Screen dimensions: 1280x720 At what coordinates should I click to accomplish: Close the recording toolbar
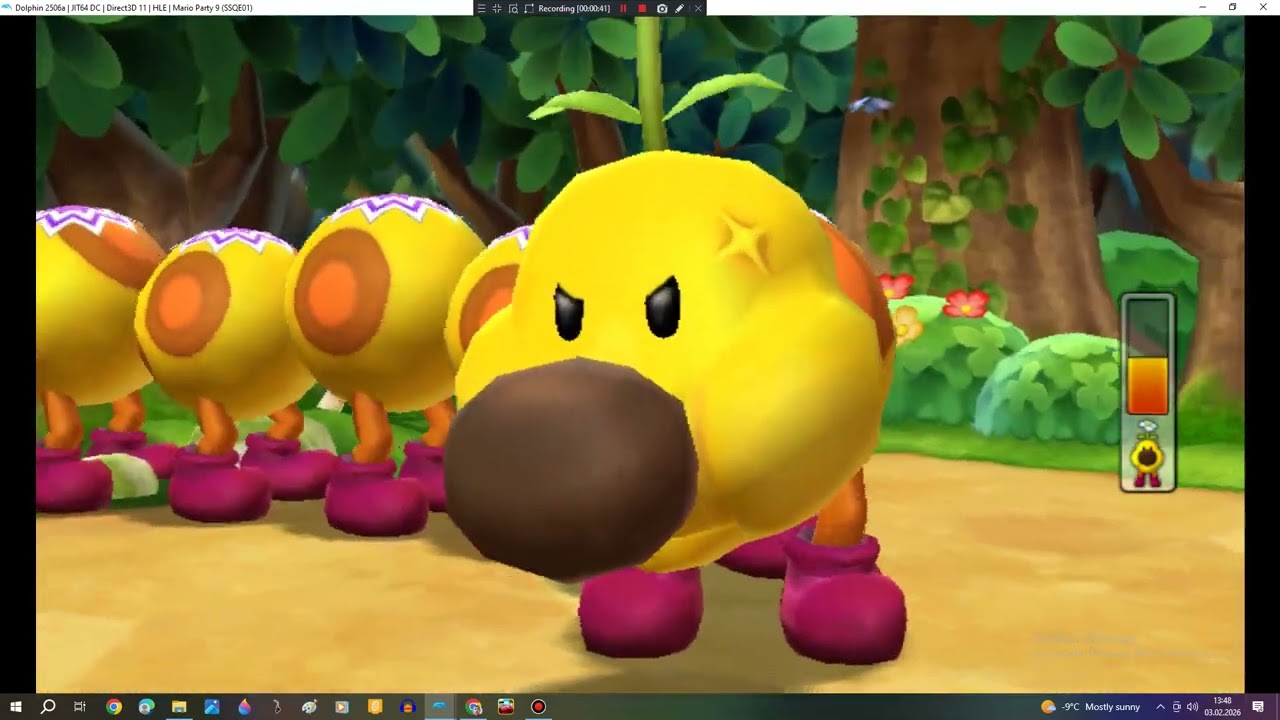[698, 8]
